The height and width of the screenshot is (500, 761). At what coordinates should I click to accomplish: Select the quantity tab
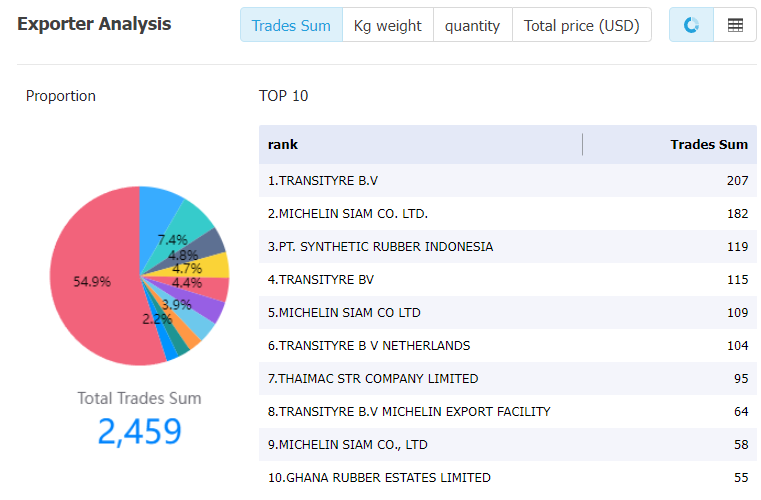coord(473,25)
